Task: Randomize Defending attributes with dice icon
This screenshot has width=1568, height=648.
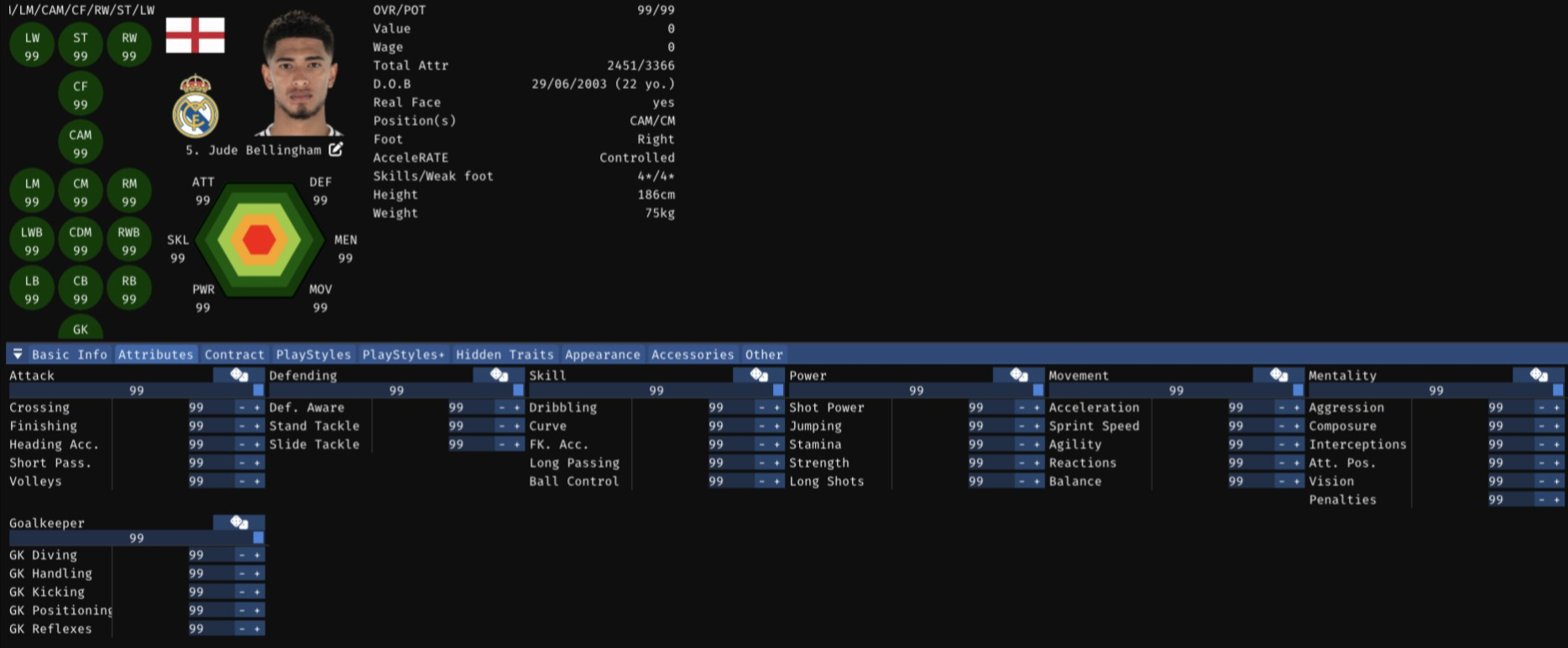Action: tap(499, 375)
